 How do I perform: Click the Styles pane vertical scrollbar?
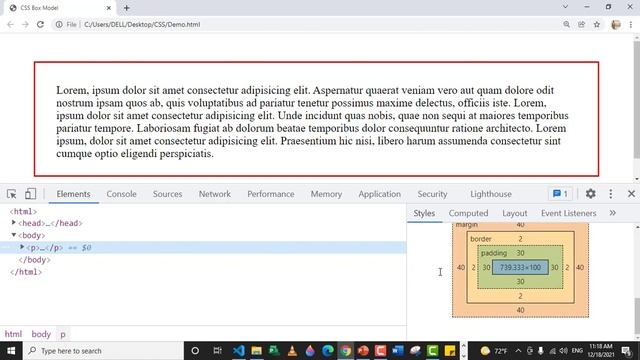tap(637, 316)
